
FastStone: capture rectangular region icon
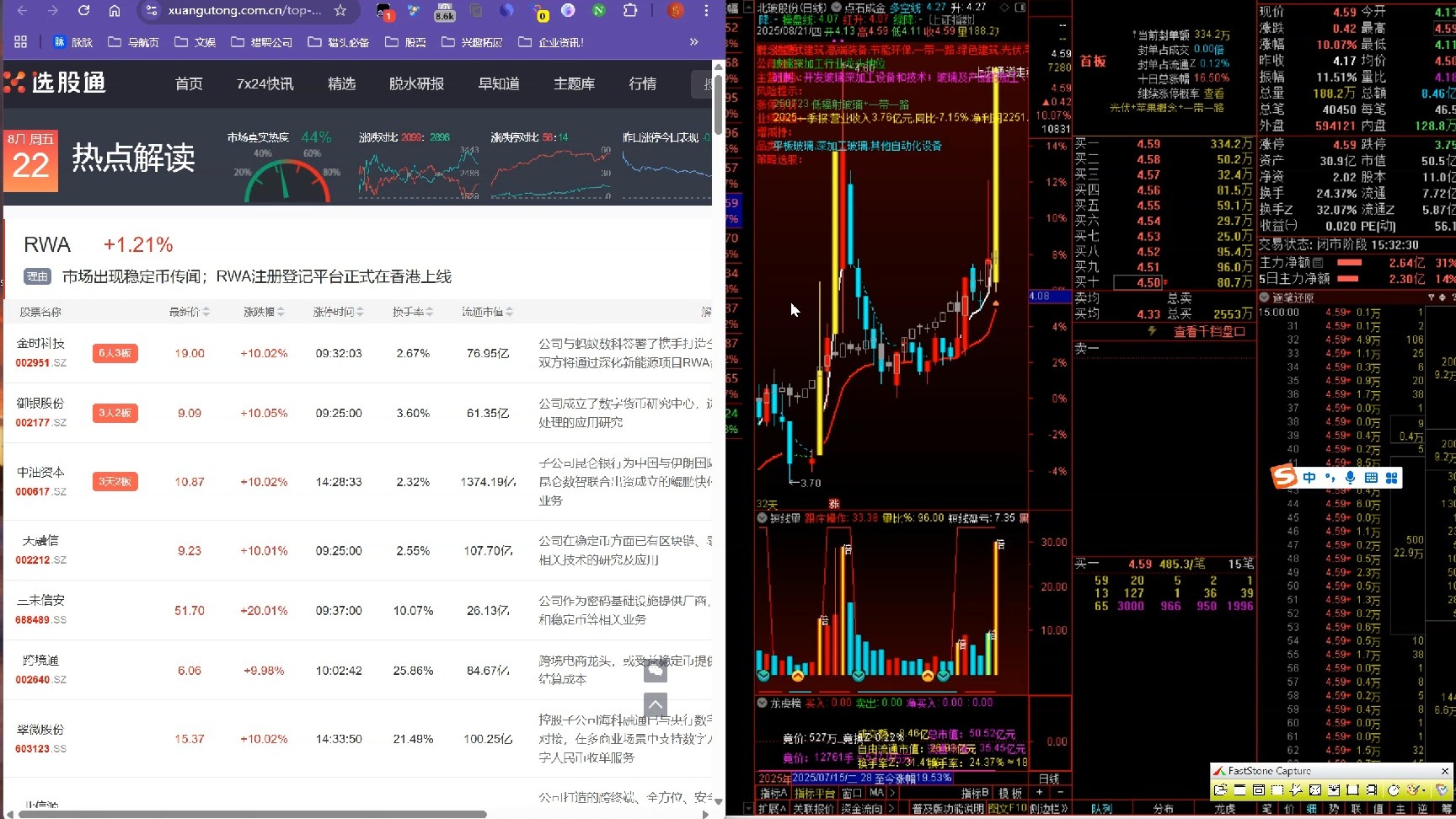coord(1277,790)
